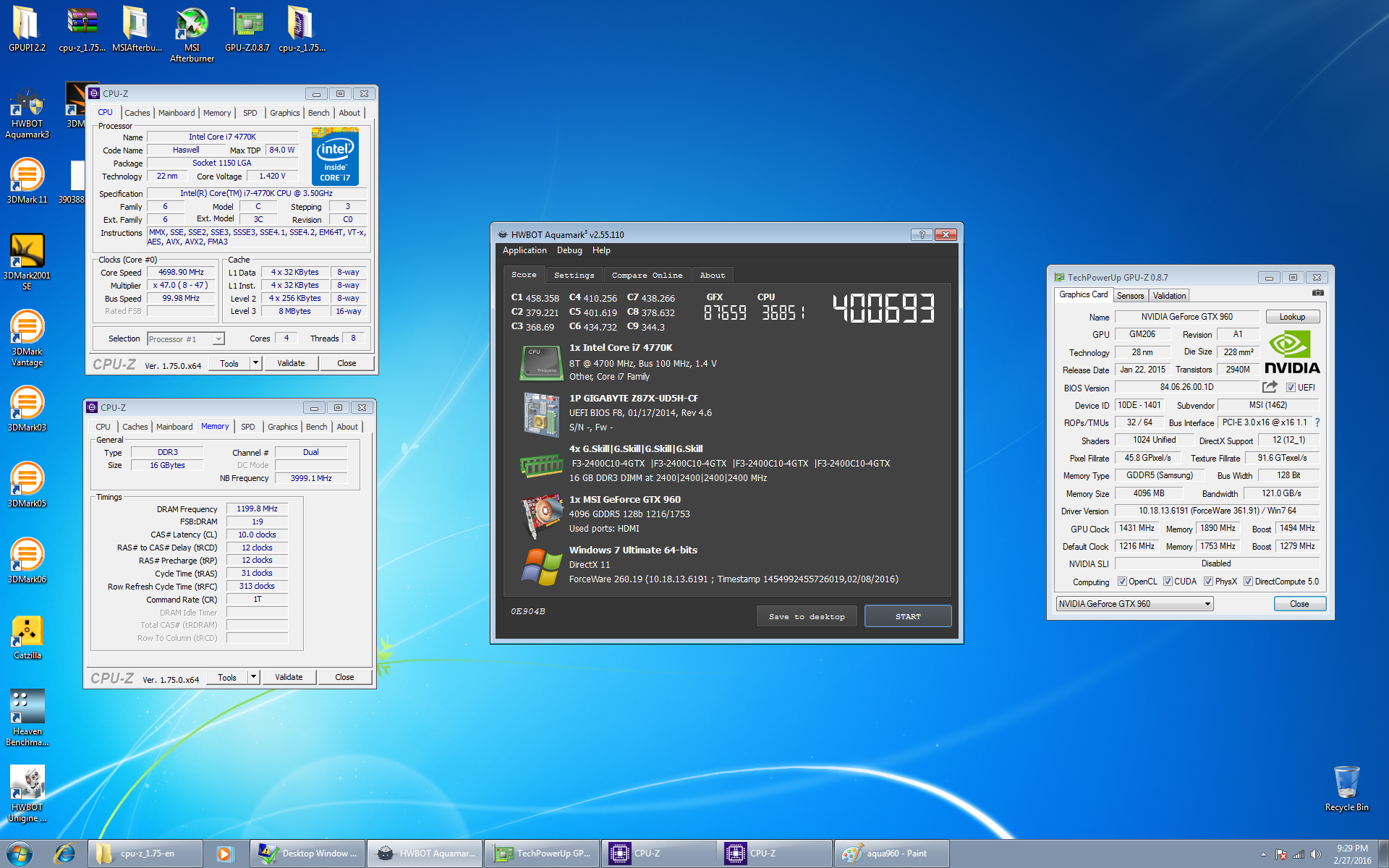The width and height of the screenshot is (1389, 868).
Task: Launch Catzilla desktop shortcut
Action: (27, 637)
